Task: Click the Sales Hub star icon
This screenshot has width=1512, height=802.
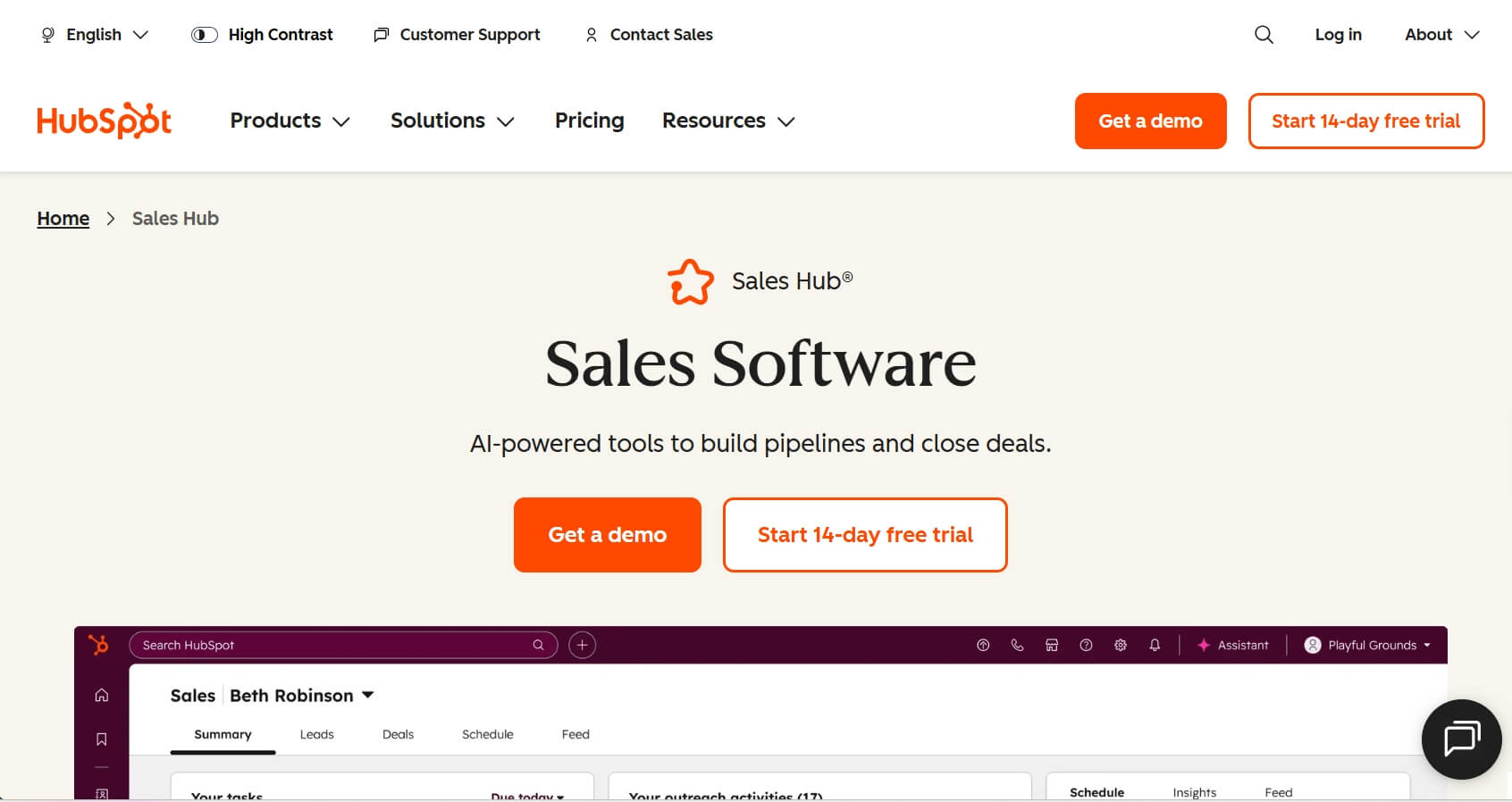Action: (691, 282)
